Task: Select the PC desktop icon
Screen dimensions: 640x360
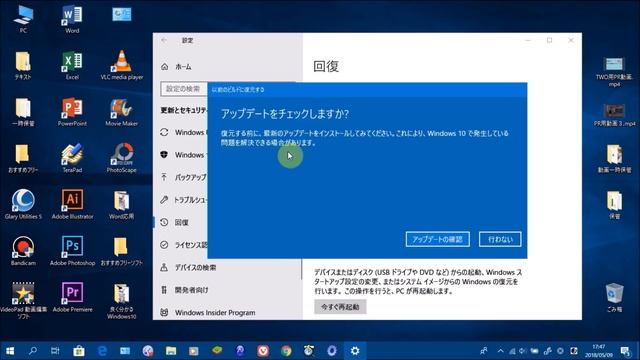Action: (x=23, y=18)
